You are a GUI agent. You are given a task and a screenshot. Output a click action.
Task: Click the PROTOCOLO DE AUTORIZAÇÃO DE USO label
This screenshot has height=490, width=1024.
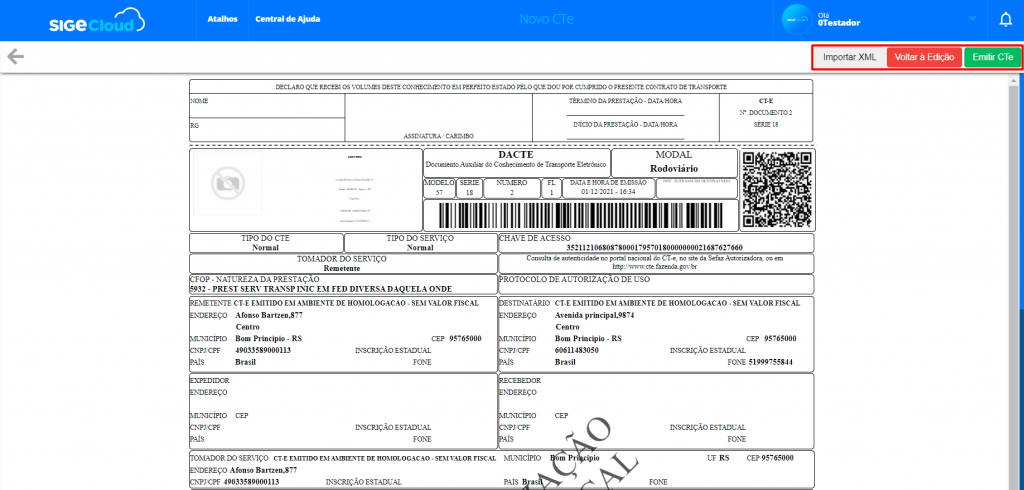(575, 279)
